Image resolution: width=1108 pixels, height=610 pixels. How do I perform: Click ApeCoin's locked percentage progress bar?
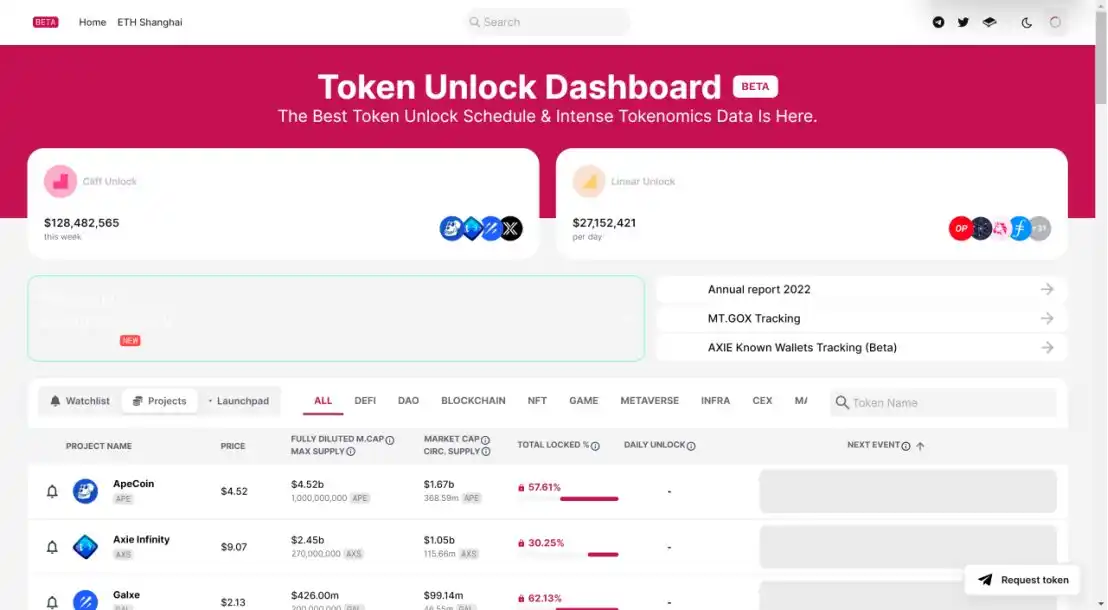[x=567, y=499]
